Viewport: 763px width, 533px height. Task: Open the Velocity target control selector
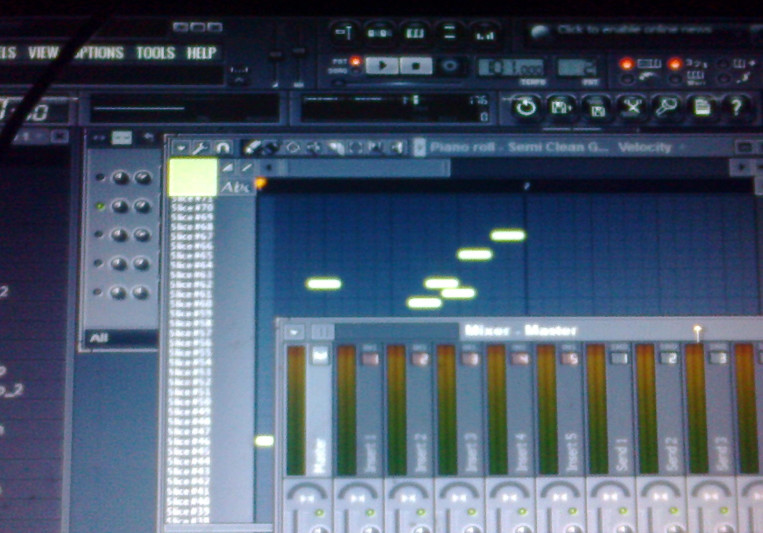click(x=645, y=147)
